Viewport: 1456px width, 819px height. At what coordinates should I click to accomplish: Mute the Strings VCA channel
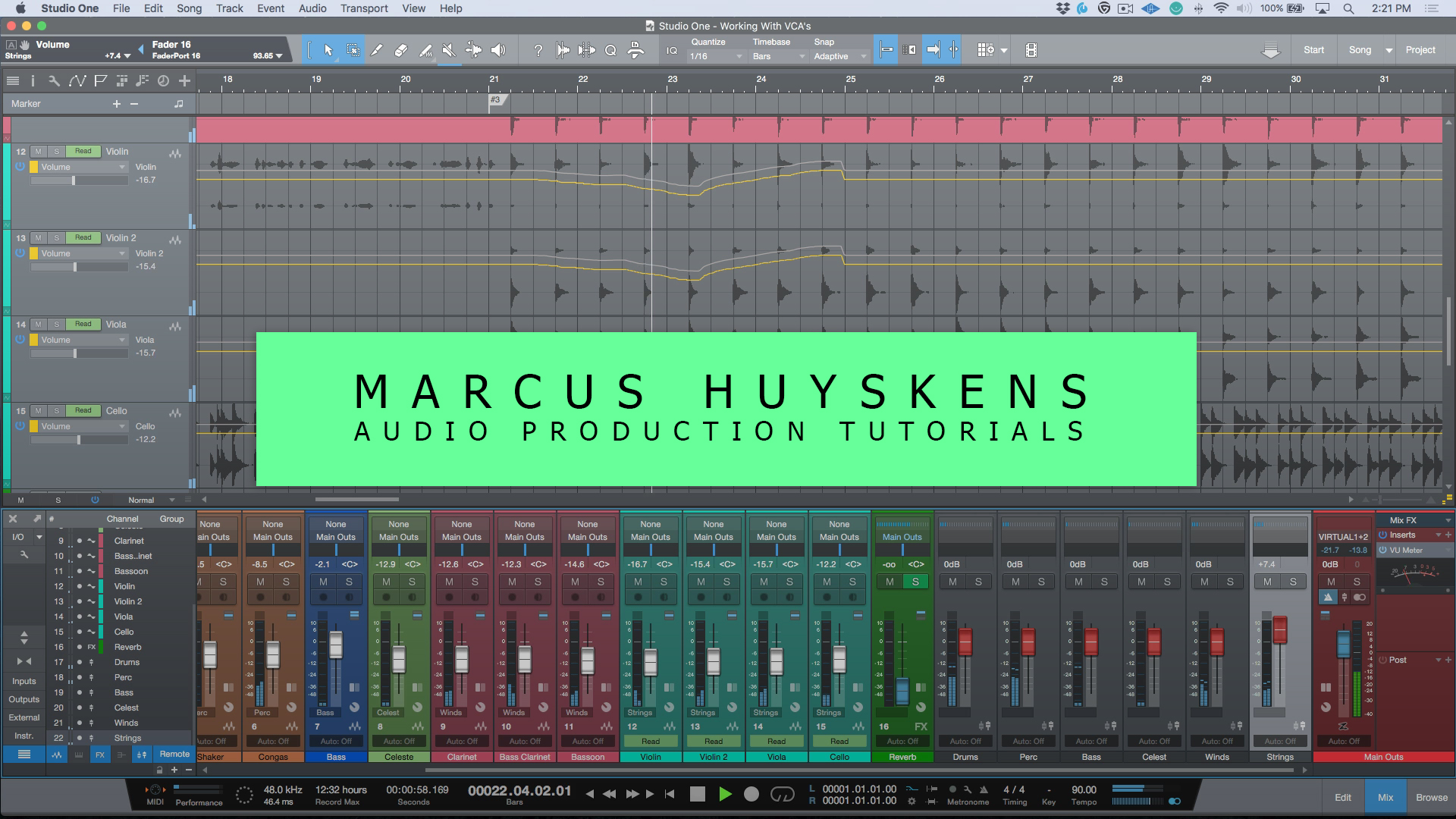(x=1267, y=582)
